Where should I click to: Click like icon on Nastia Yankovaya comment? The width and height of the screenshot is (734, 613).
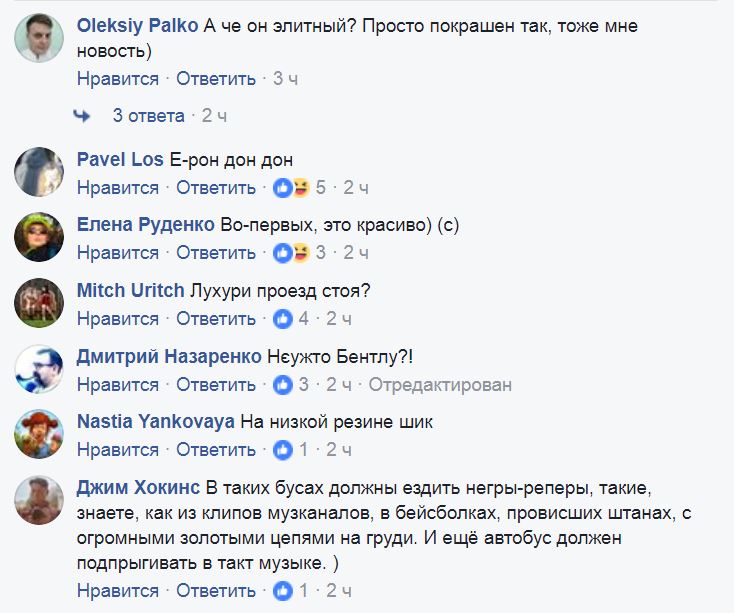pos(283,450)
